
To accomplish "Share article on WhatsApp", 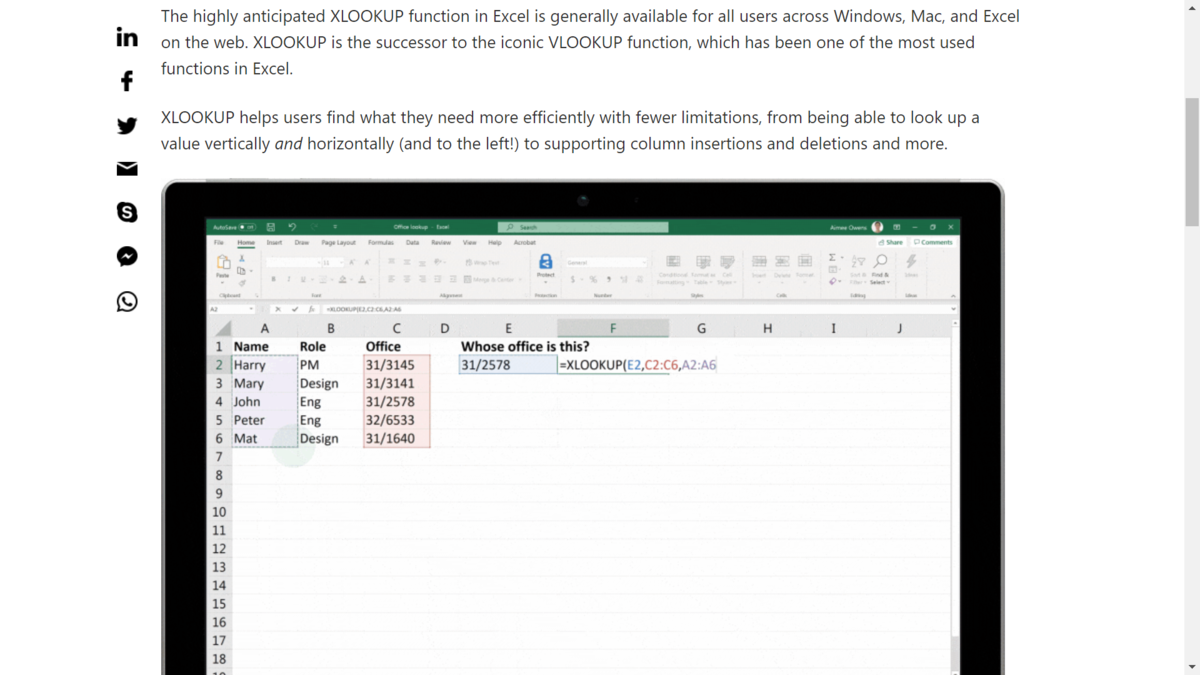I will tap(127, 301).
